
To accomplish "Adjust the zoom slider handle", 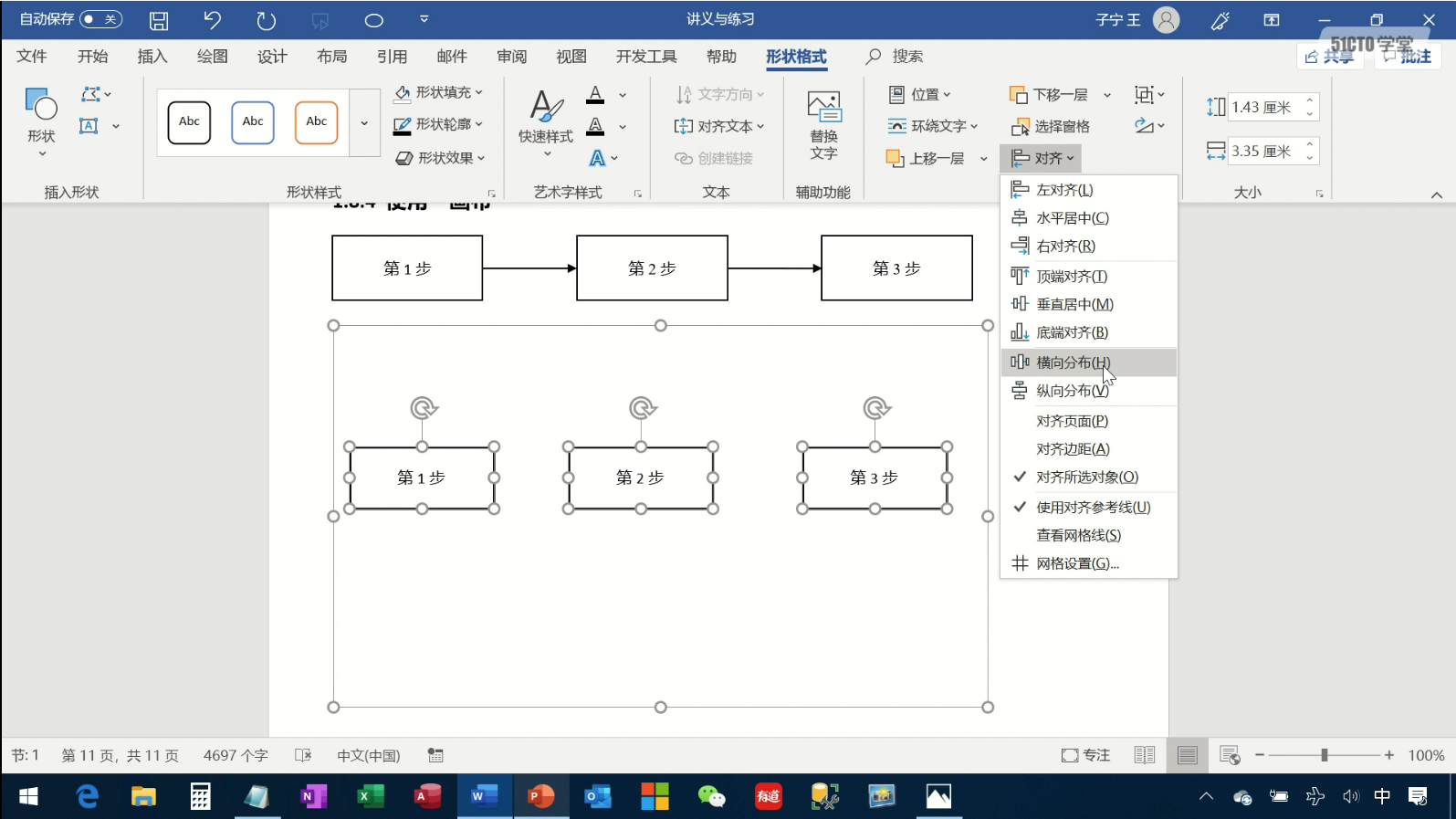I will pyautogui.click(x=1325, y=755).
